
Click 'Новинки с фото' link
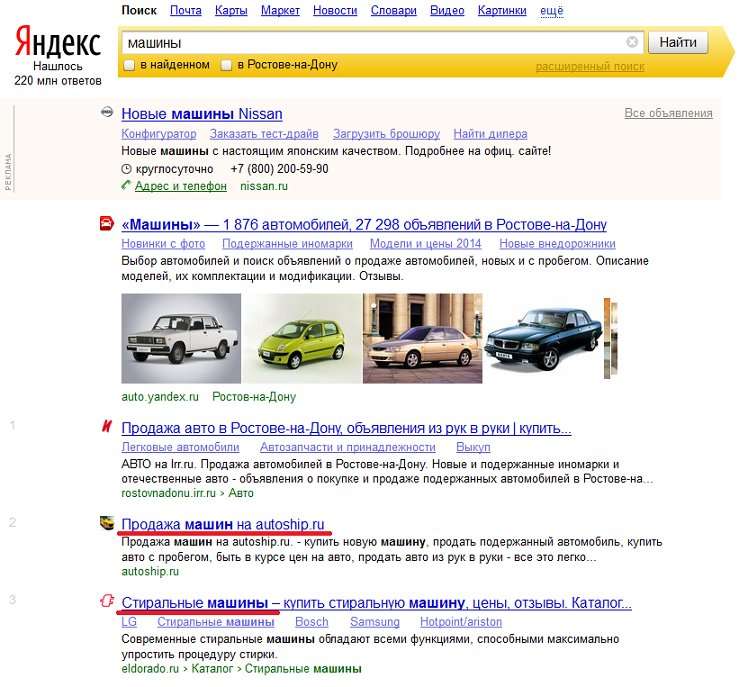point(163,244)
